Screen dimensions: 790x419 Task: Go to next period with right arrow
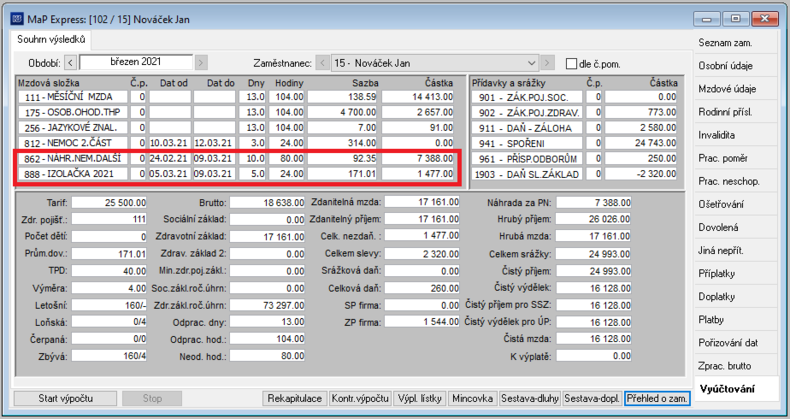(x=201, y=63)
